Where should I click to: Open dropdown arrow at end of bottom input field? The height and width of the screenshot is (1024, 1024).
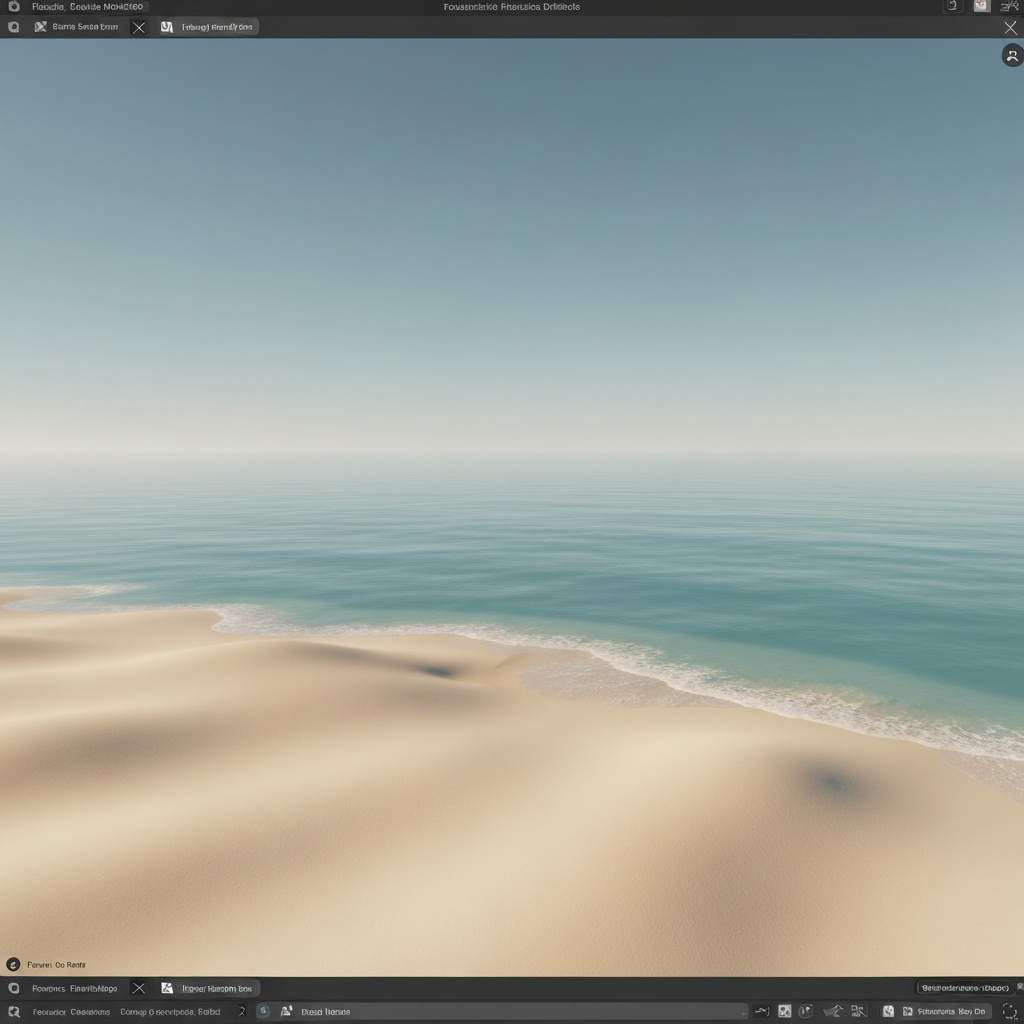pyautogui.click(x=742, y=1012)
